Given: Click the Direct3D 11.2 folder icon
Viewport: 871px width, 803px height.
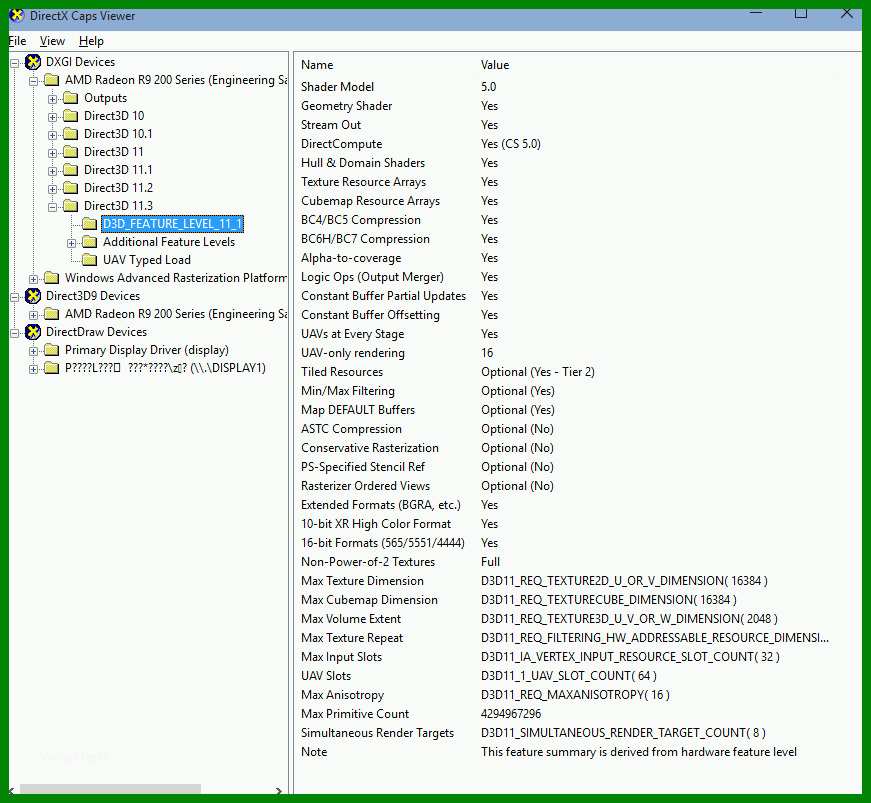Looking at the screenshot, I should click(x=71, y=188).
